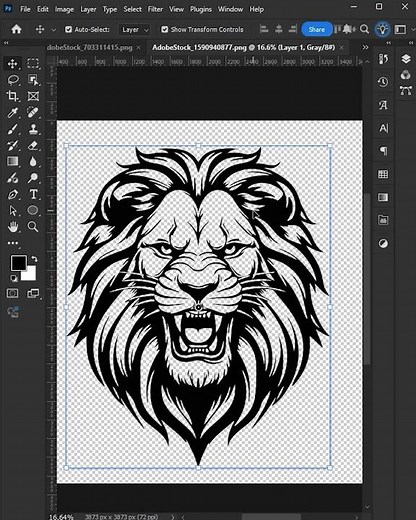
Task: Open the Image menu
Action: [64, 9]
